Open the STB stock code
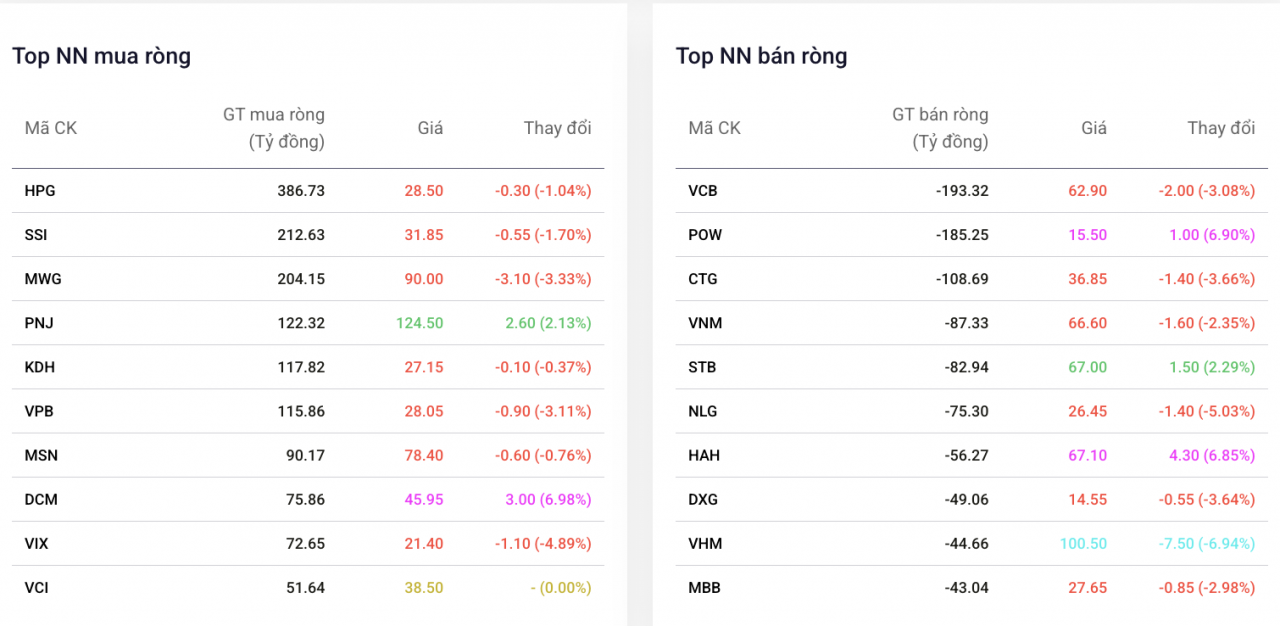The width and height of the screenshot is (1280, 626). coord(702,367)
